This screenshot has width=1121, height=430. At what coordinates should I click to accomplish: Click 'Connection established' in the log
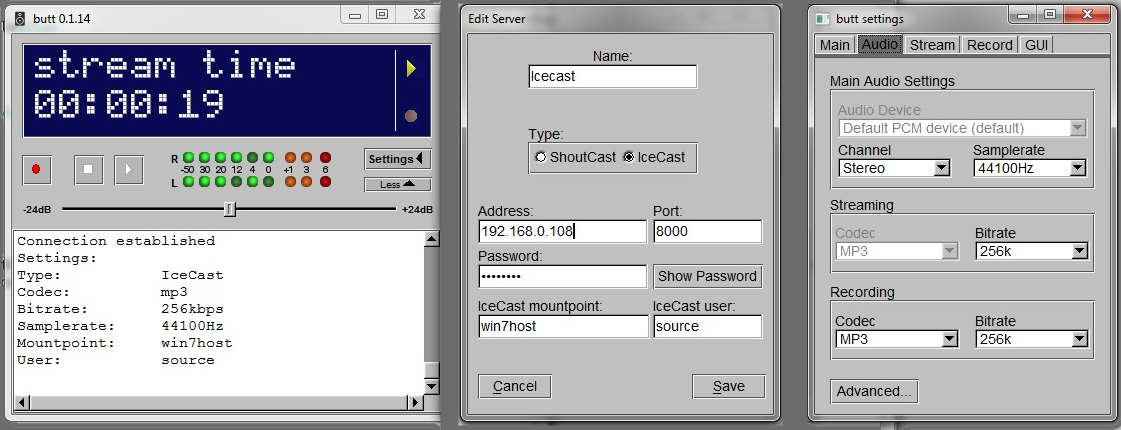116,241
